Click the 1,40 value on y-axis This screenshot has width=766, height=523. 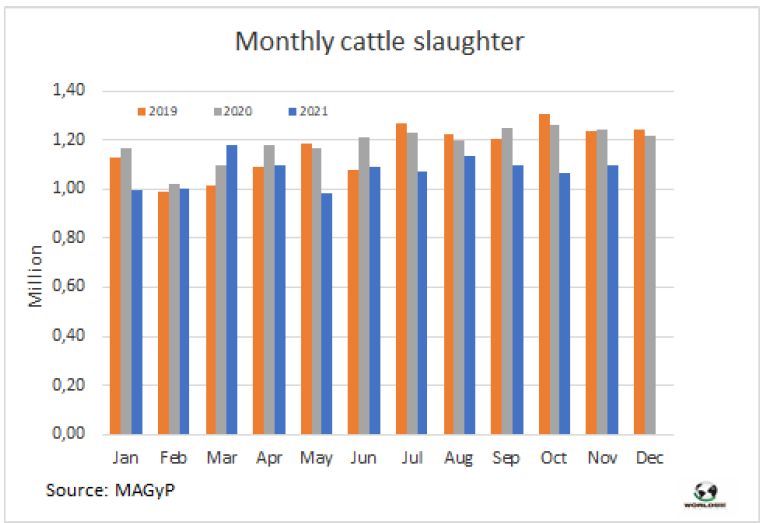point(69,91)
